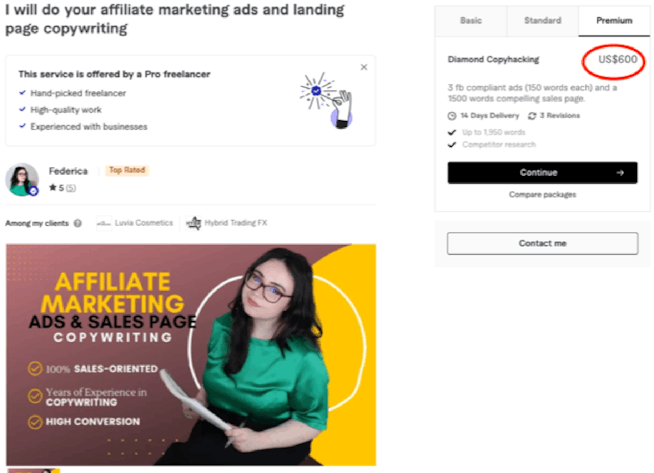Click the Pro verified badge on avatar
Image resolution: width=654 pixels, height=473 pixels.
tap(33, 191)
